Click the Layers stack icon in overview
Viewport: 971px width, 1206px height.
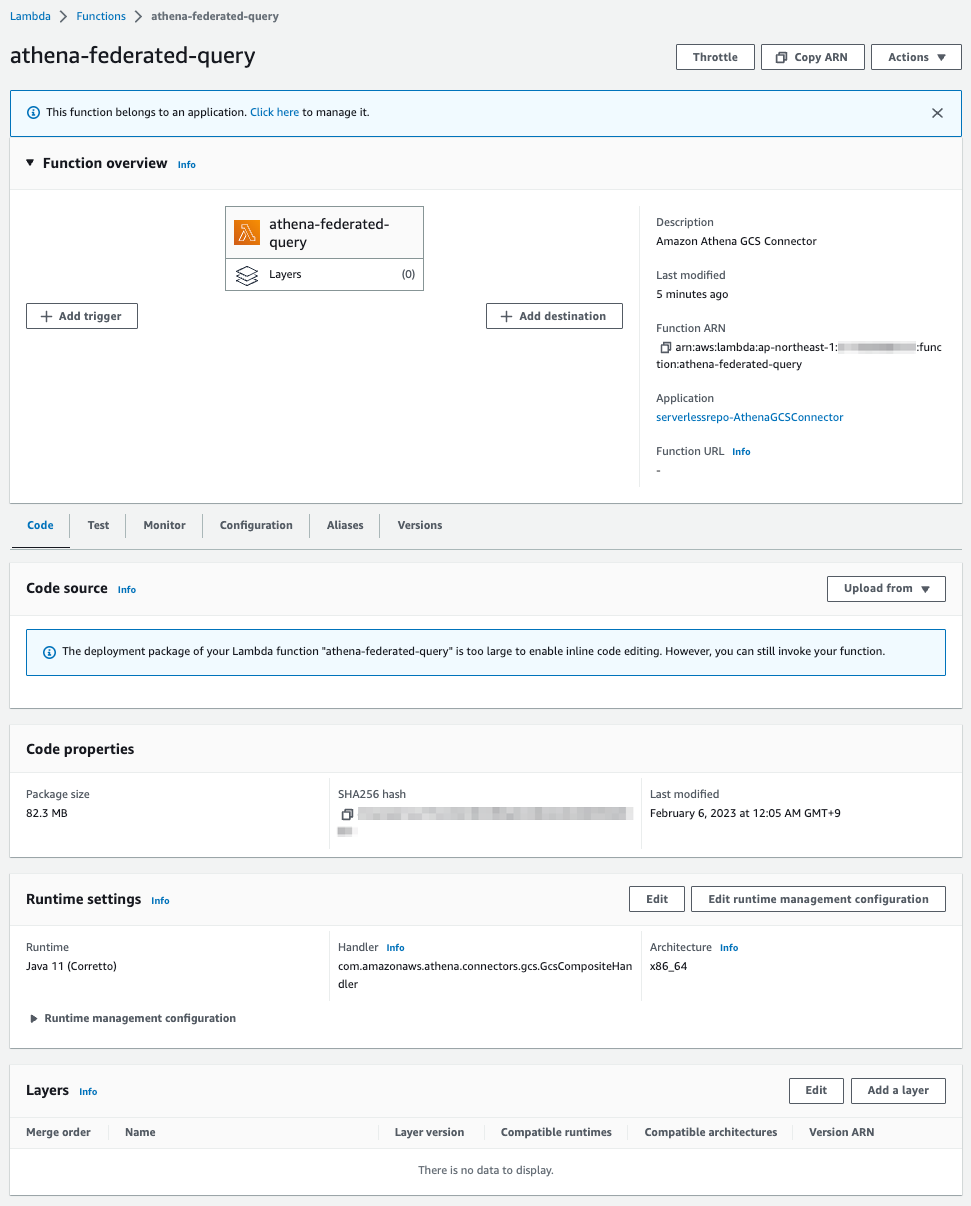[247, 275]
